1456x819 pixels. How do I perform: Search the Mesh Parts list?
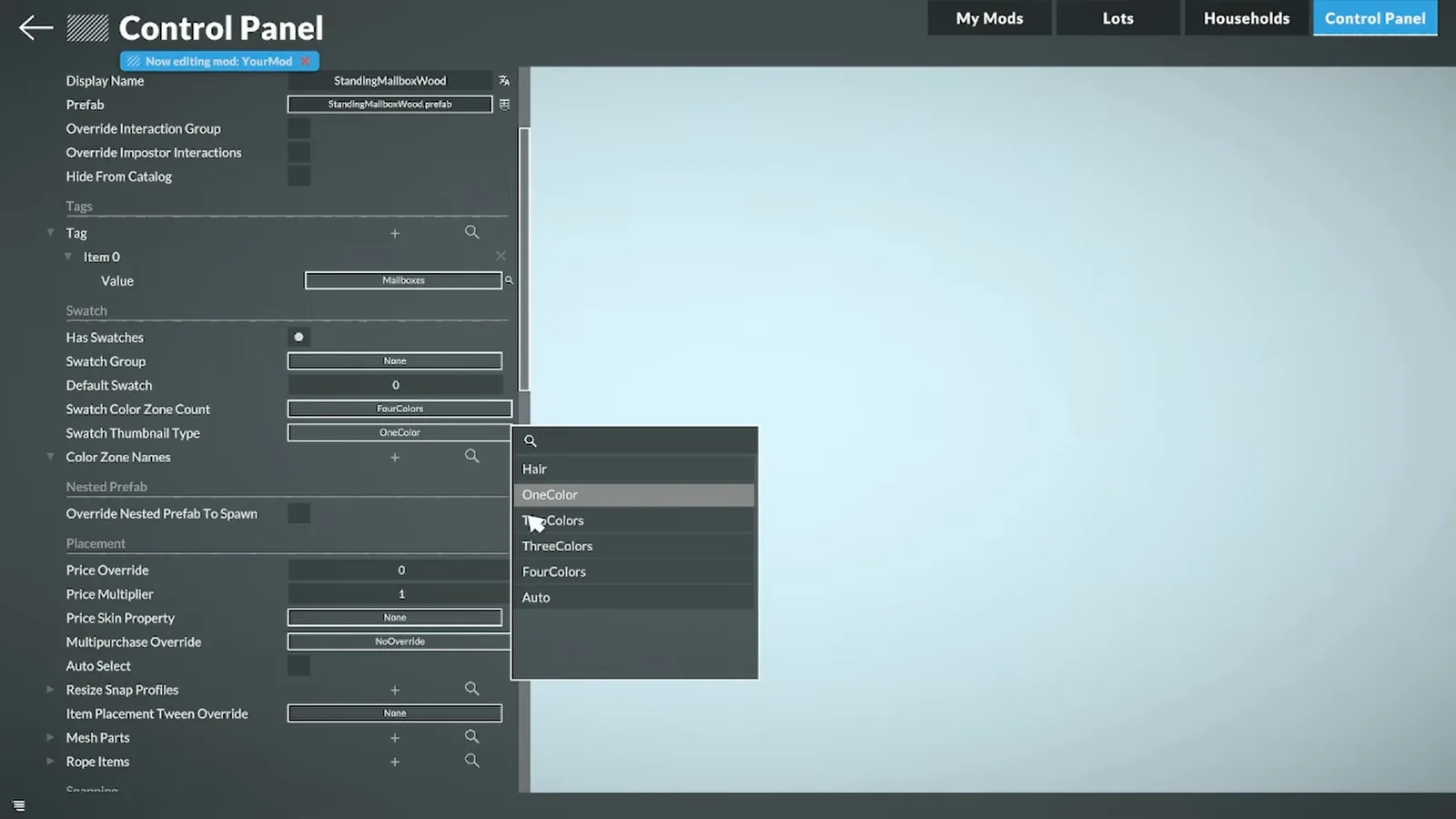(471, 736)
